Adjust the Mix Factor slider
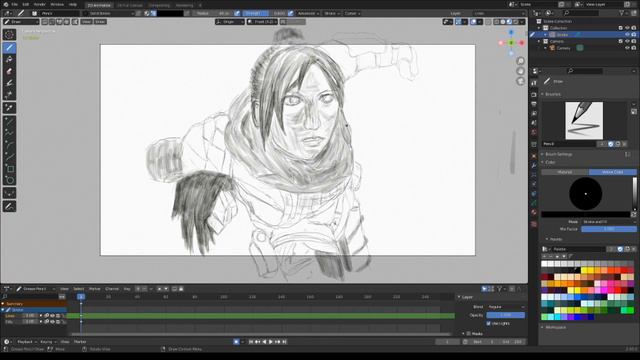The height and width of the screenshot is (360, 640). (x=609, y=229)
